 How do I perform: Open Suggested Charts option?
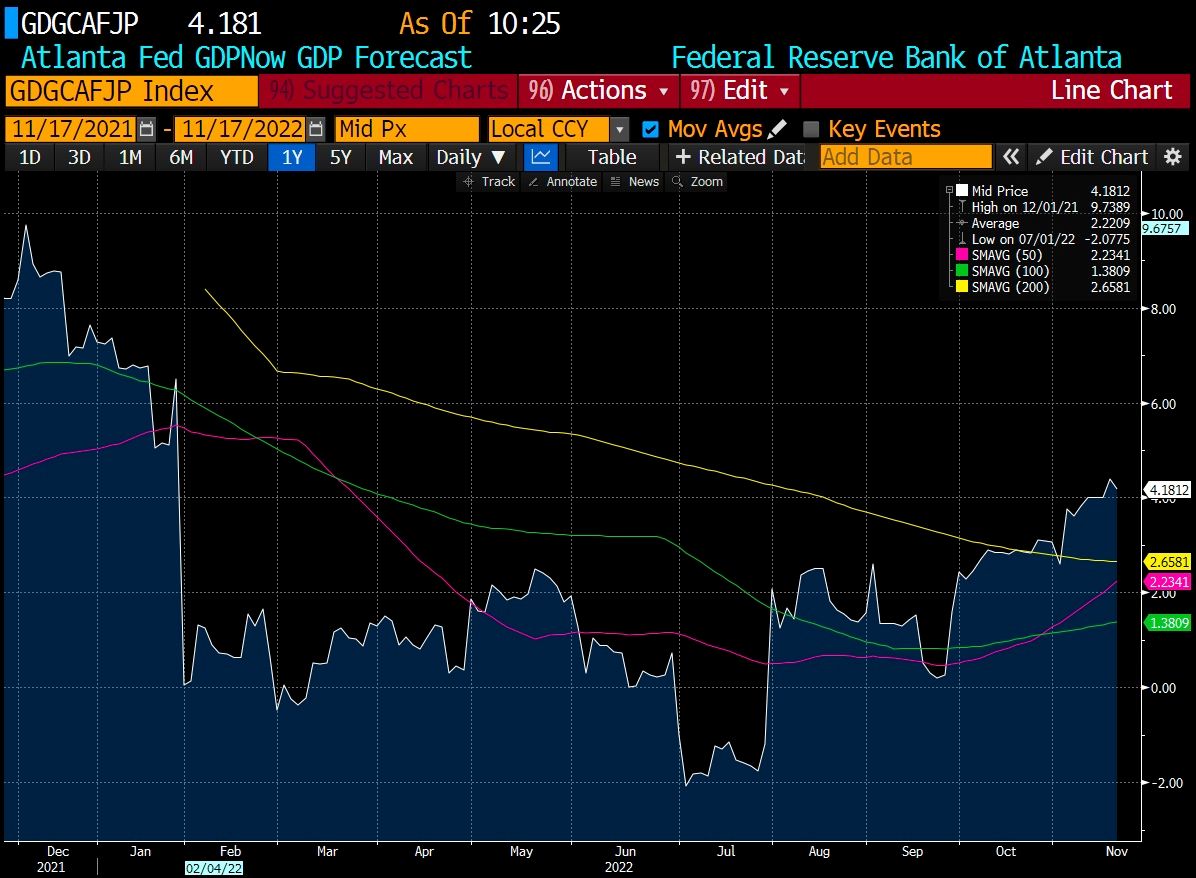click(388, 91)
